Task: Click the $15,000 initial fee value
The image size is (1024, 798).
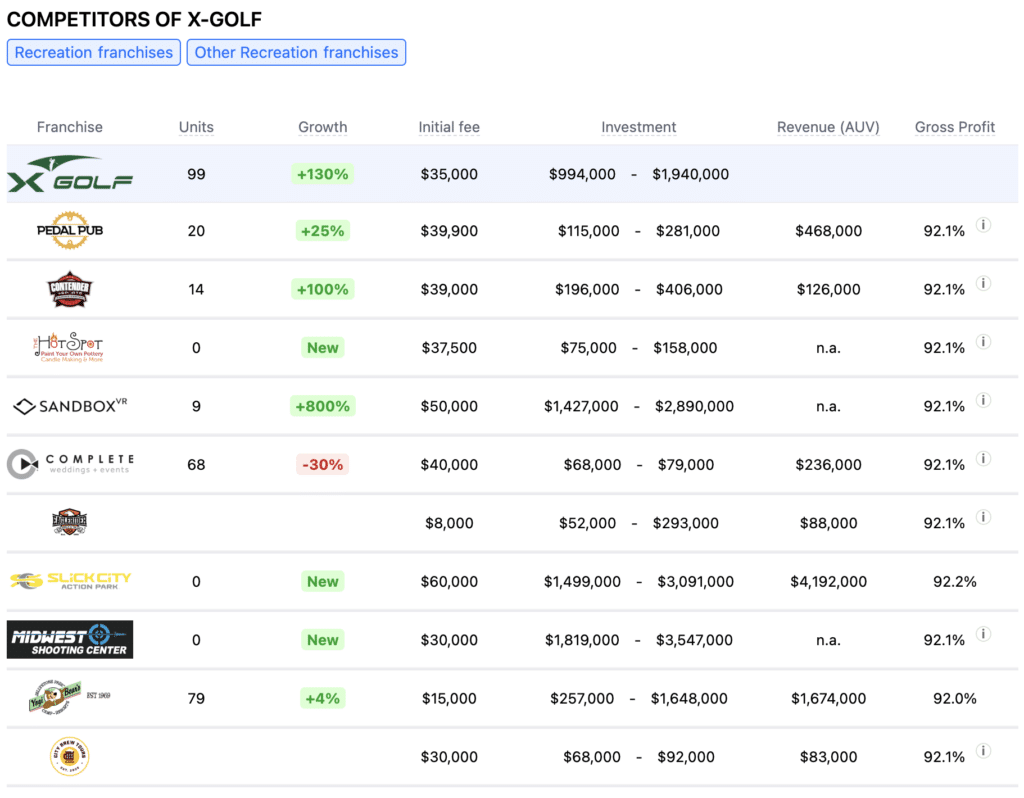Action: click(449, 699)
